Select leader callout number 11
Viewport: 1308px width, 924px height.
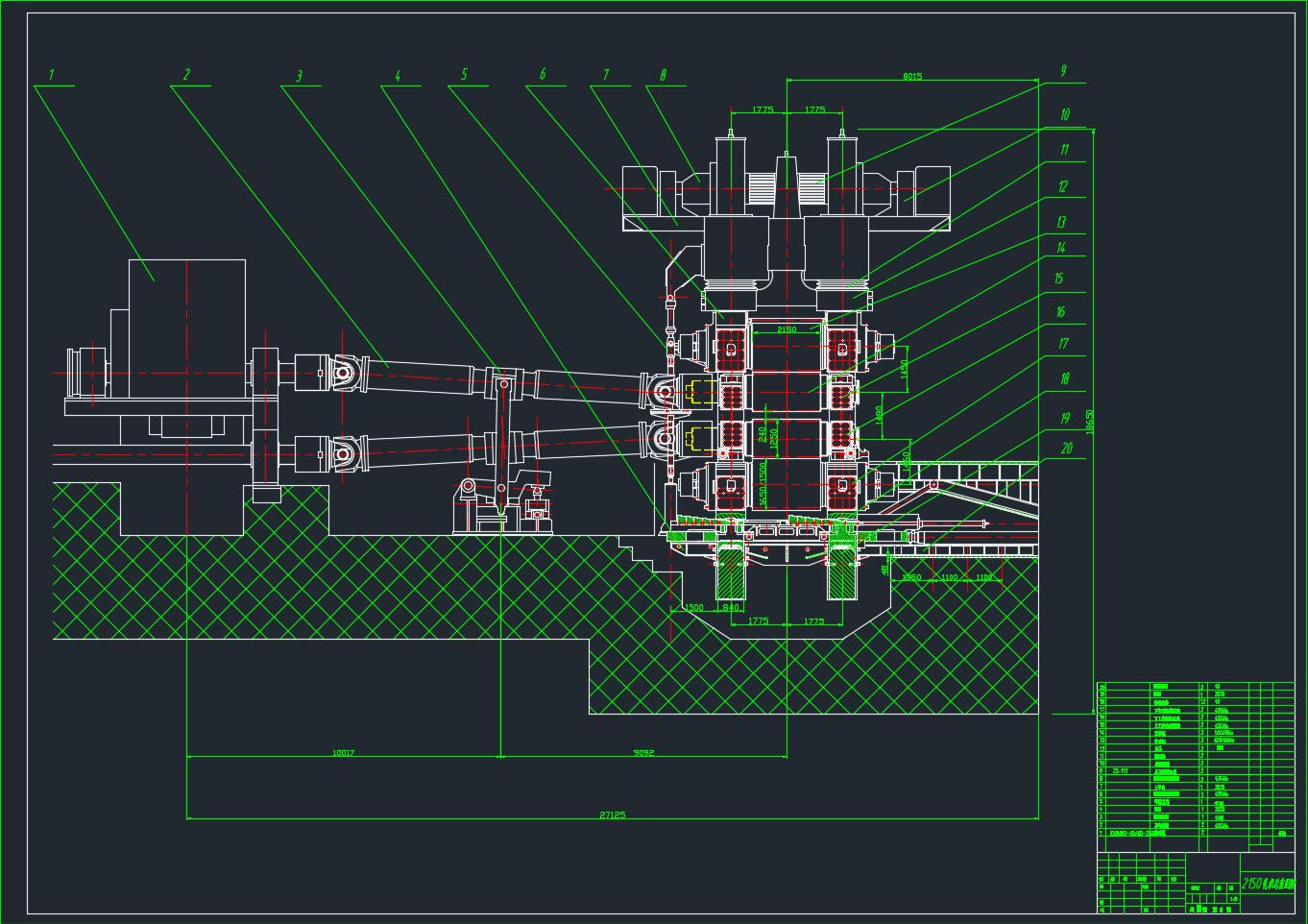click(x=1064, y=150)
